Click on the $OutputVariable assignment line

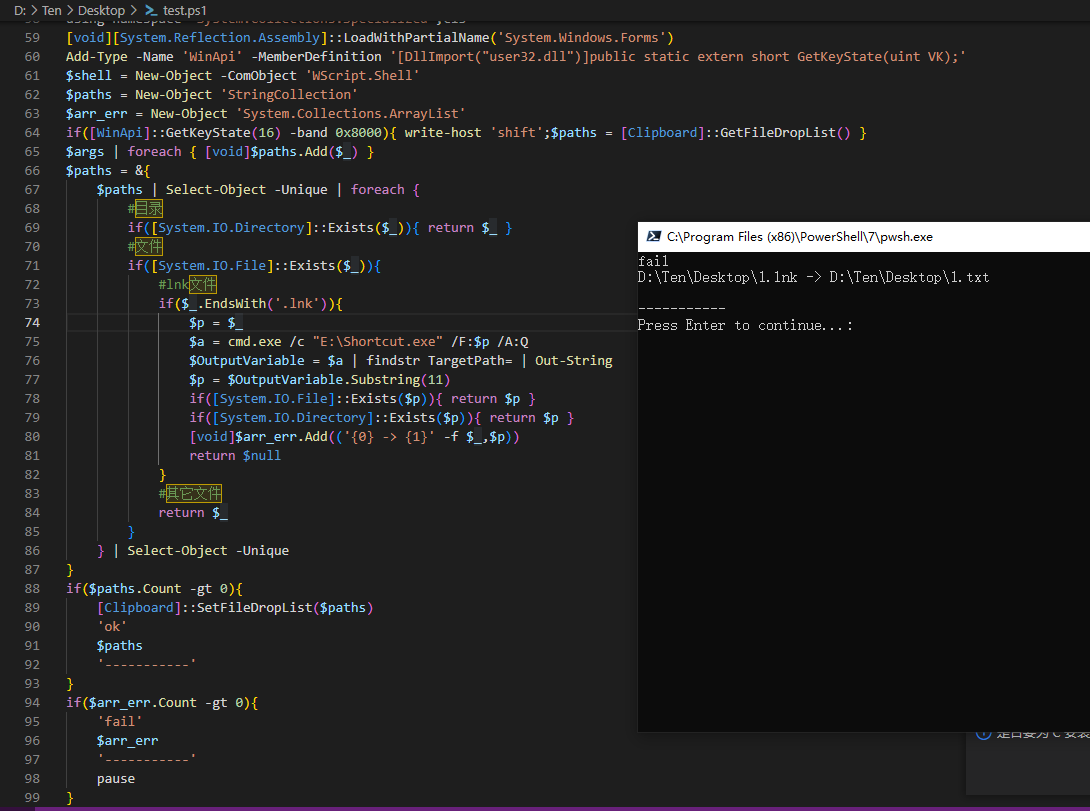[x=400, y=360]
